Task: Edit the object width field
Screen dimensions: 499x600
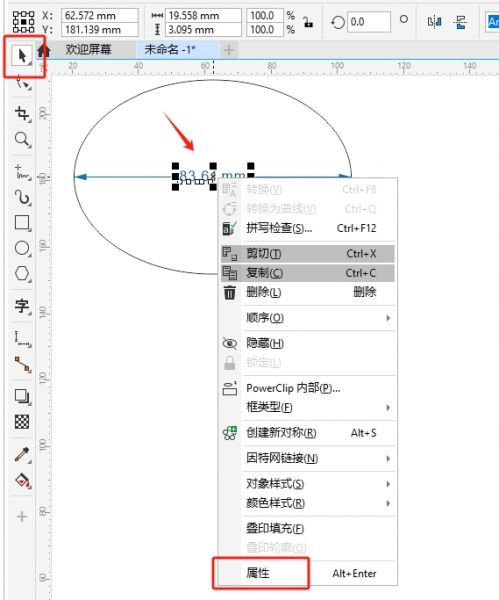Action: point(203,16)
